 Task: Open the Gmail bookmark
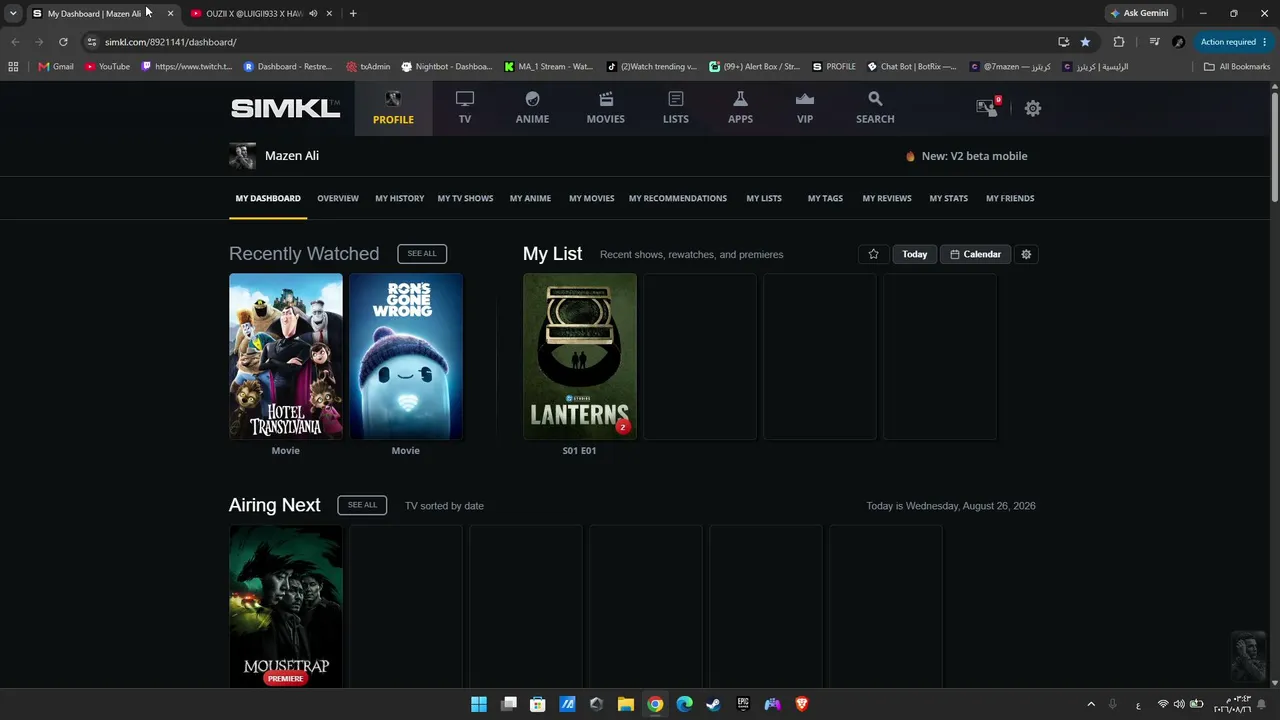[x=56, y=67]
